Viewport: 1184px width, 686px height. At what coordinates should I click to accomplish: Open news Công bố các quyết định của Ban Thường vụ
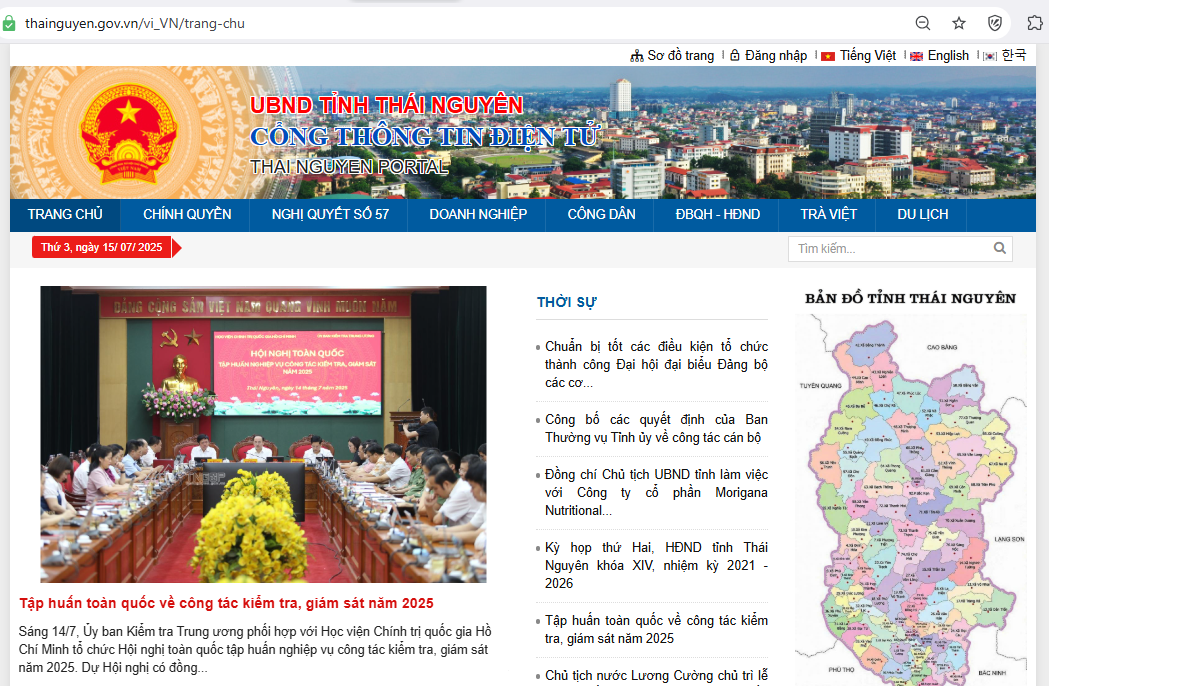click(656, 428)
